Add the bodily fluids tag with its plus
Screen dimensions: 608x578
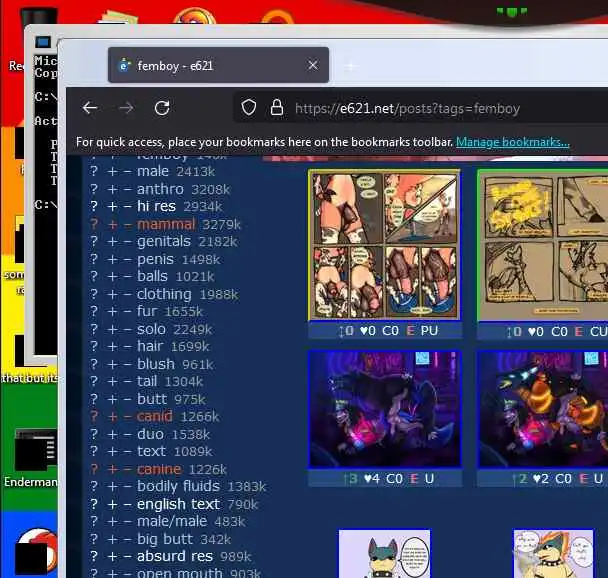[112, 487]
